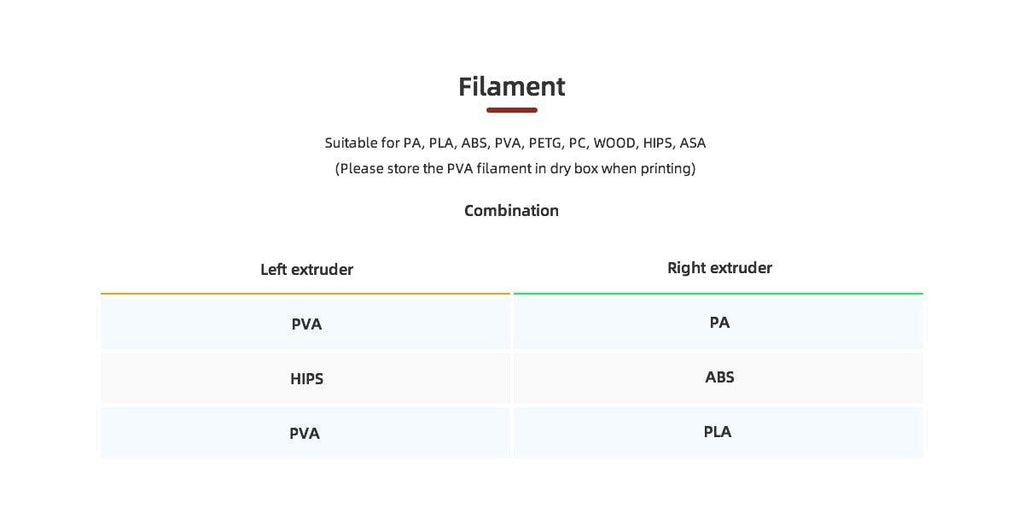The width and height of the screenshot is (1024, 508).
Task: Click the green line under Right extruder
Action: click(718, 294)
